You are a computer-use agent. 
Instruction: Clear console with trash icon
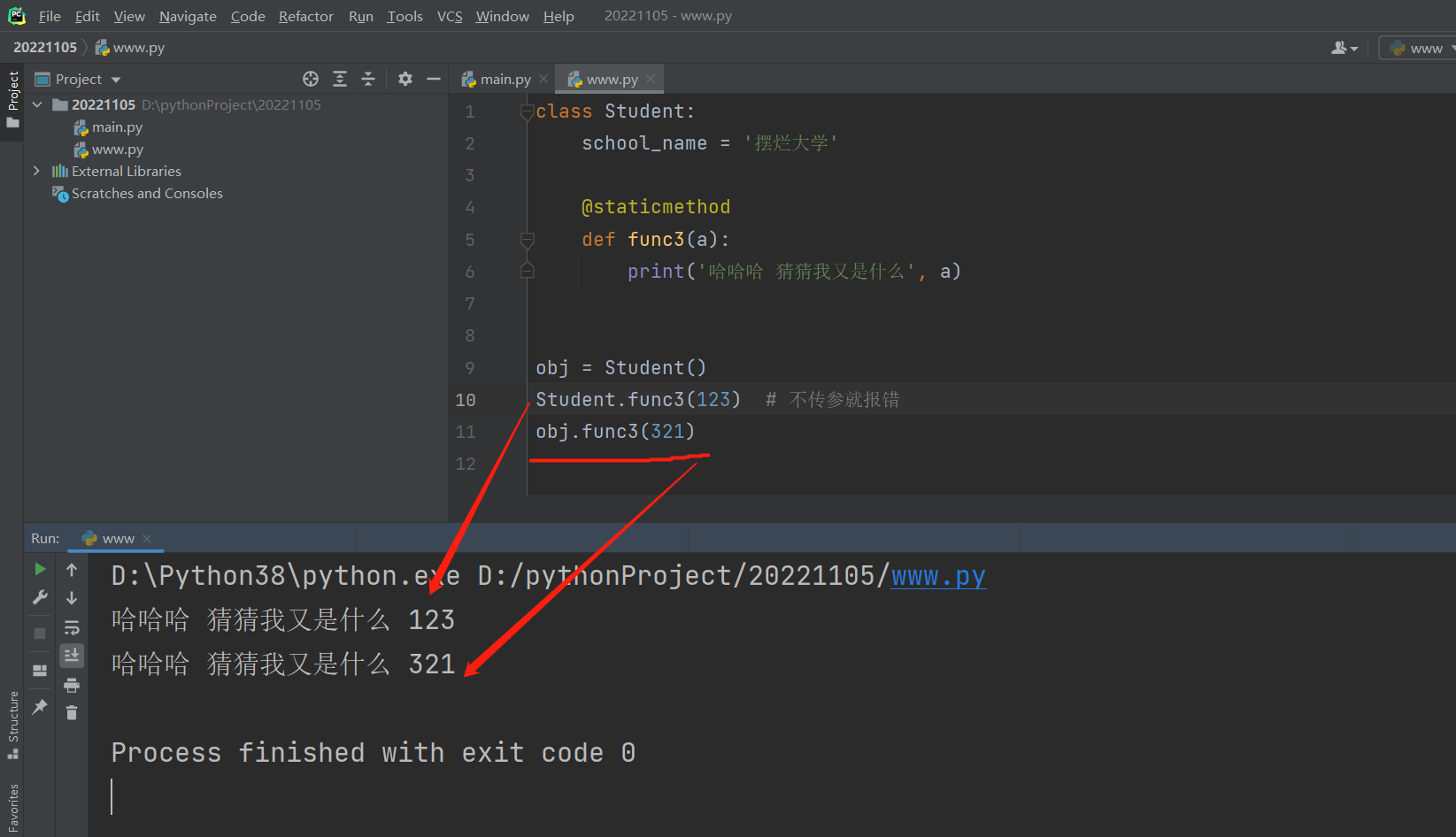point(72,712)
